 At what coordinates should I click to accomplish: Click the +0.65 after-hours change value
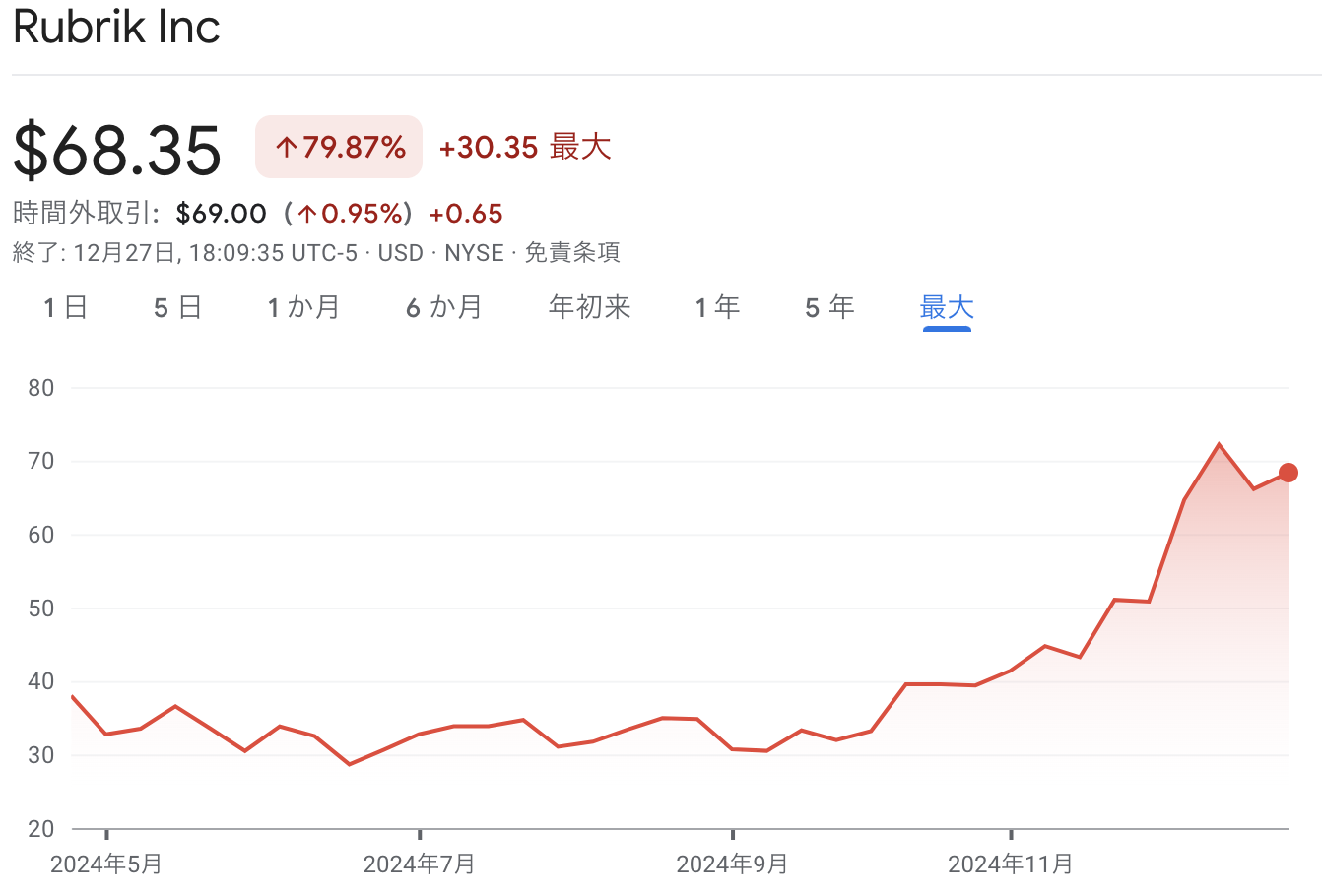466,214
